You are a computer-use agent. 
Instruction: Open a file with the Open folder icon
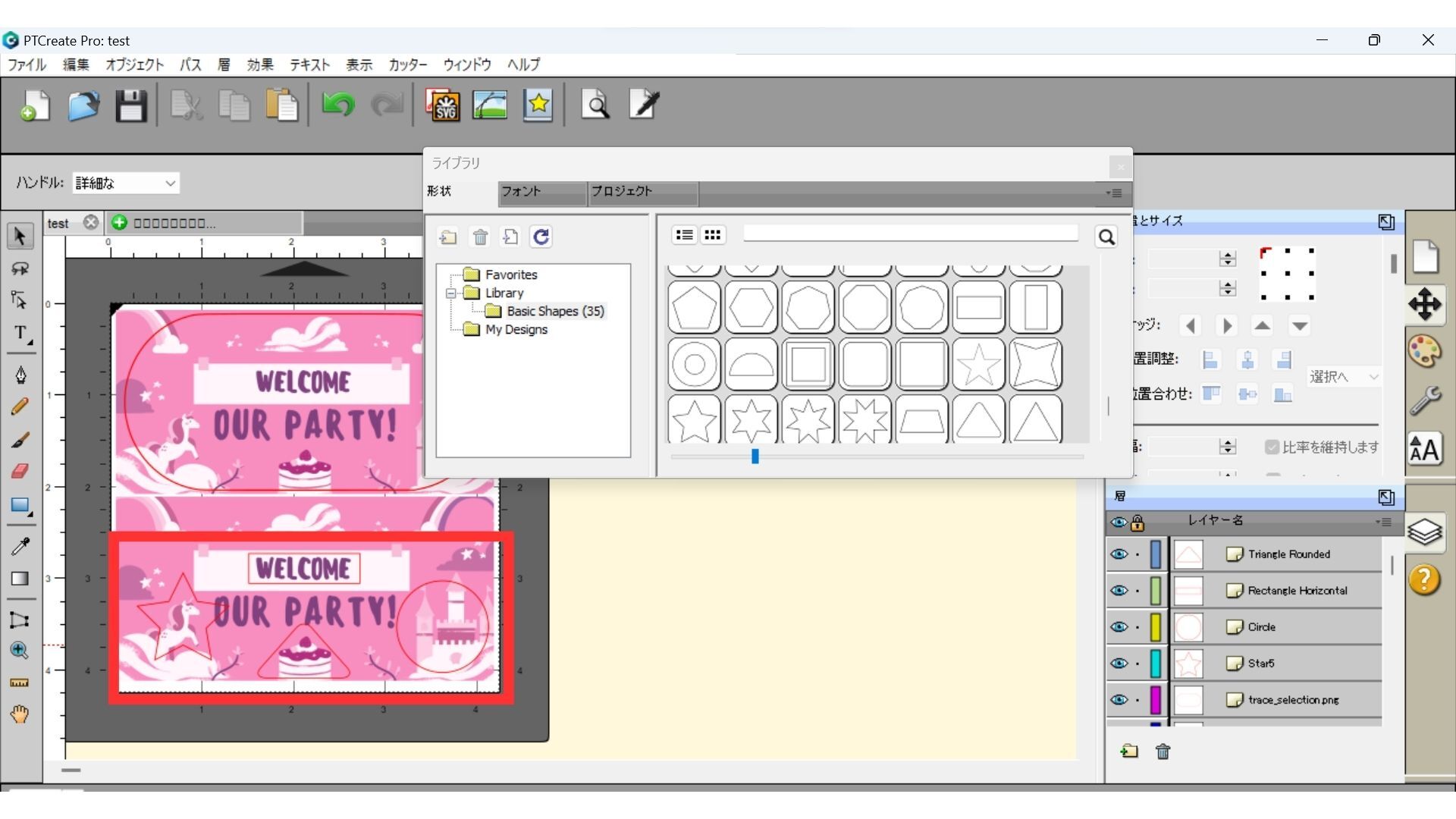click(83, 105)
